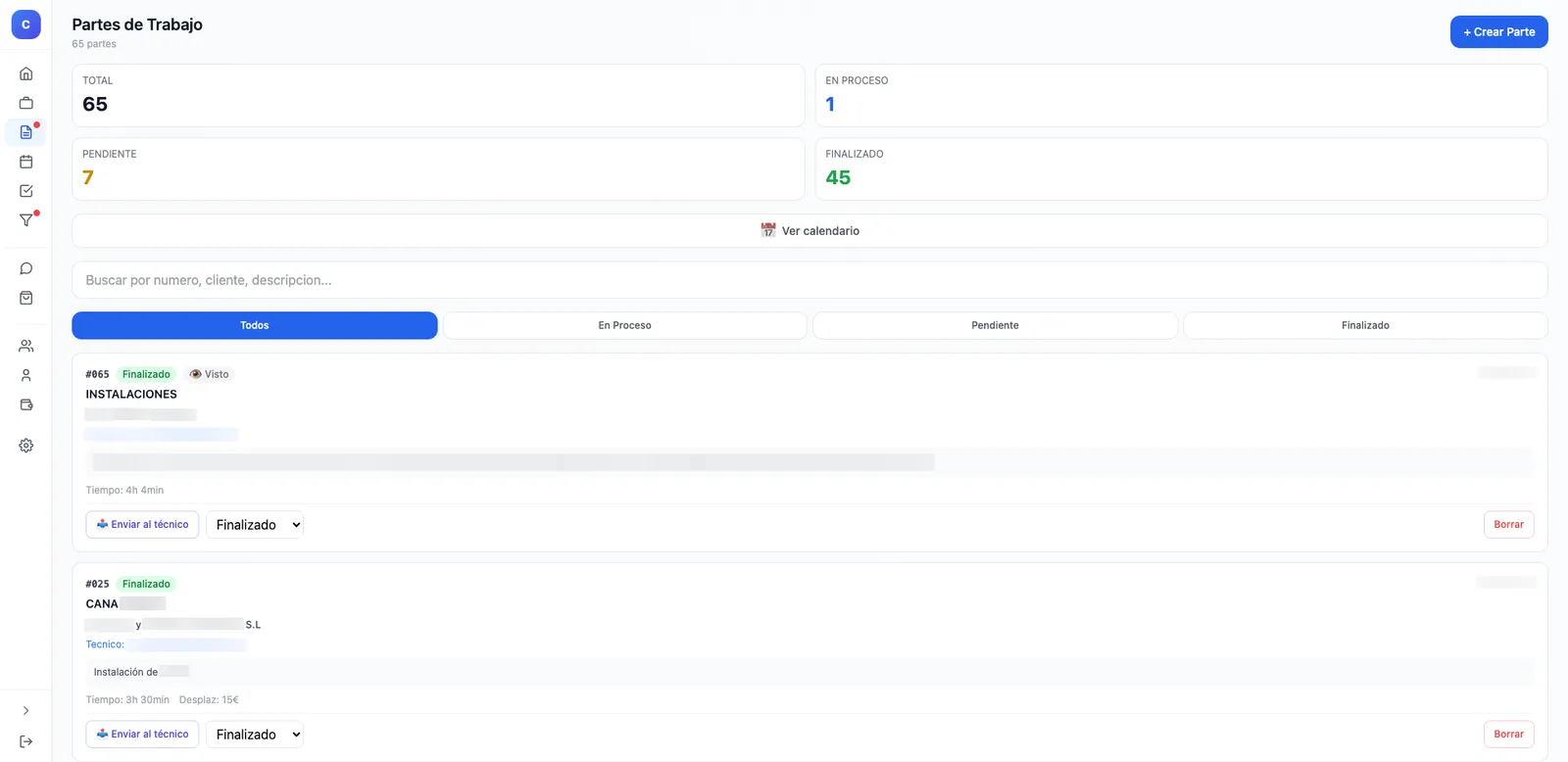This screenshot has width=1568, height=762.
Task: Open the checklist tasks icon in sidebar
Action: click(26, 191)
